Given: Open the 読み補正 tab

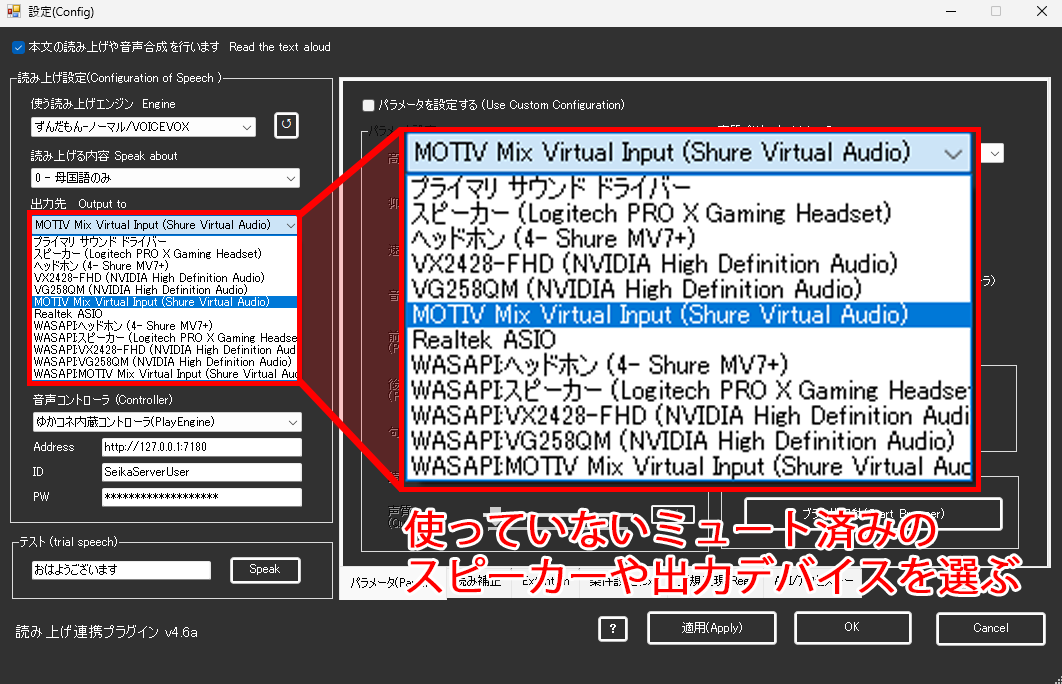Looking at the screenshot, I should (x=480, y=581).
